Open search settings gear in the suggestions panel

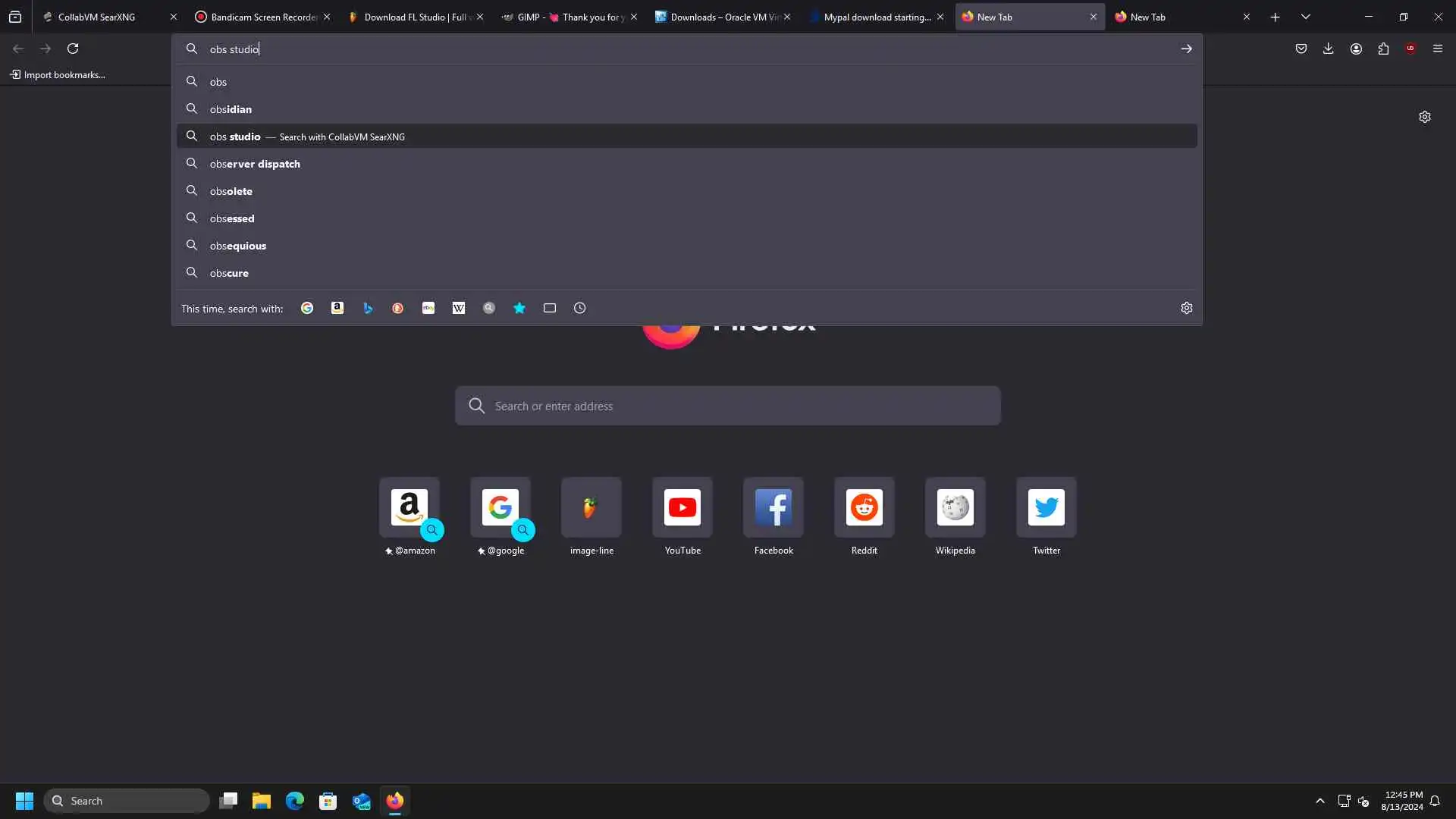click(x=1187, y=308)
